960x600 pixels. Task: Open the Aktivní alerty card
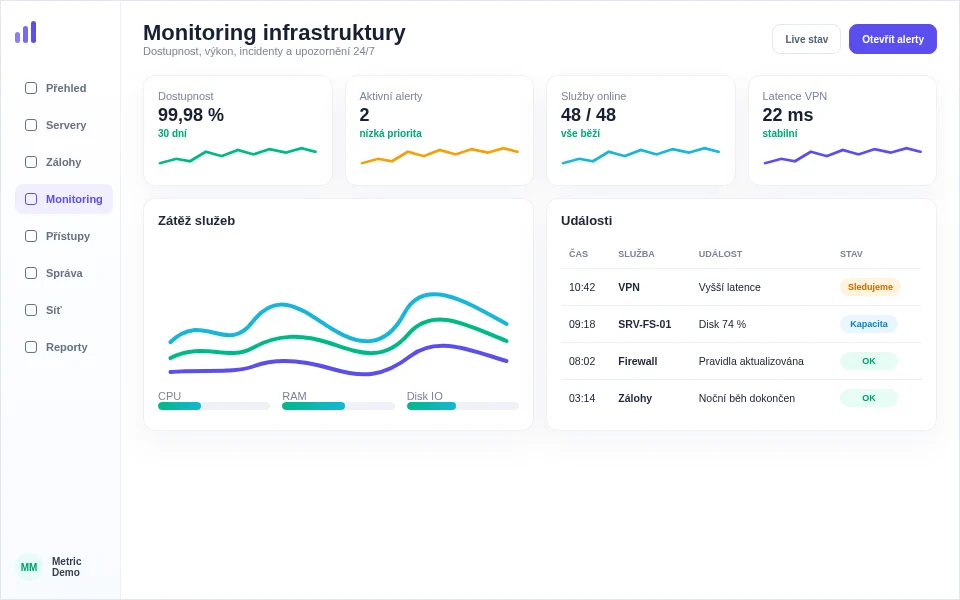[x=439, y=130]
